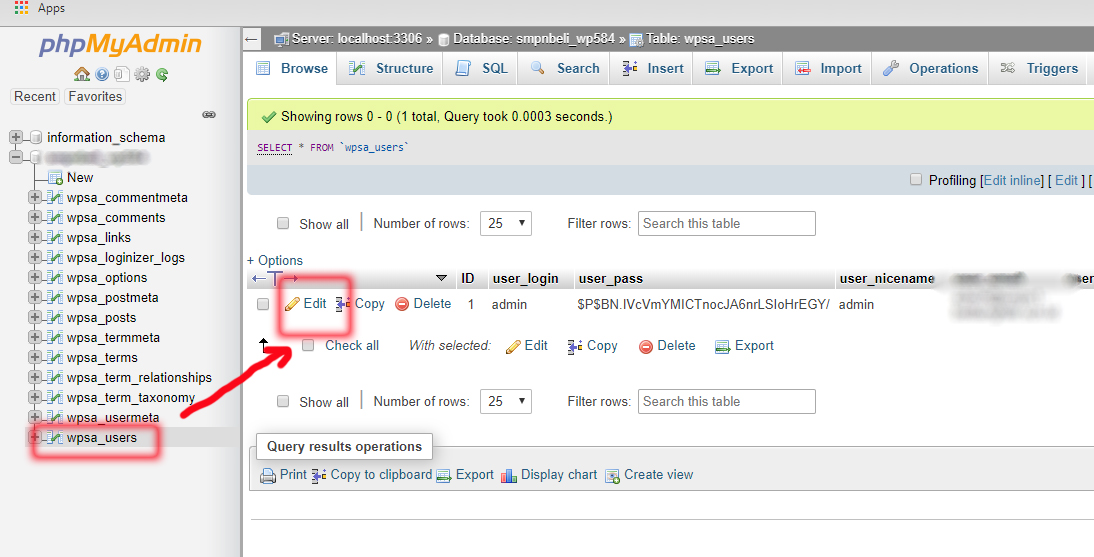The image size is (1094, 557).
Task: Click the Print icon in query results
Action: (268, 475)
